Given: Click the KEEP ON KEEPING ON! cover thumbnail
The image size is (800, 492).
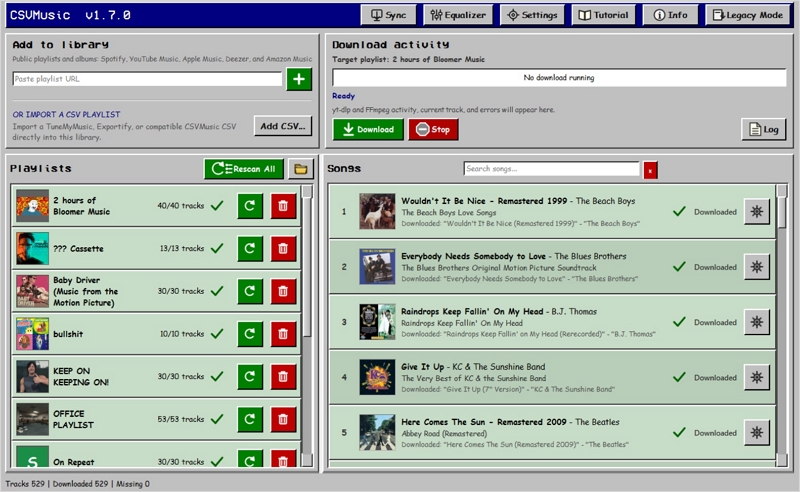Looking at the screenshot, I should click(x=32, y=377).
